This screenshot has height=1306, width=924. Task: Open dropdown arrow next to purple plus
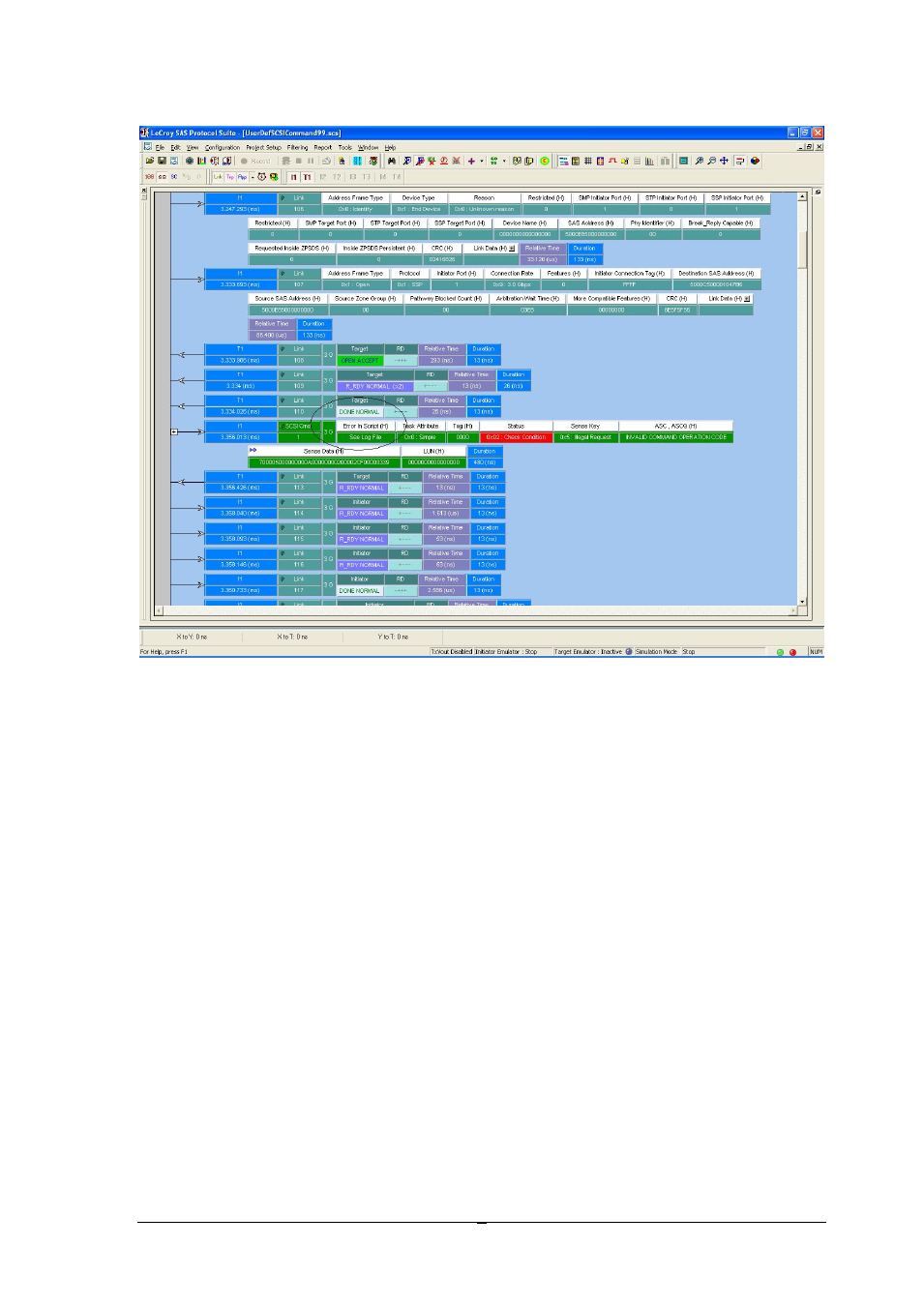pos(481,161)
